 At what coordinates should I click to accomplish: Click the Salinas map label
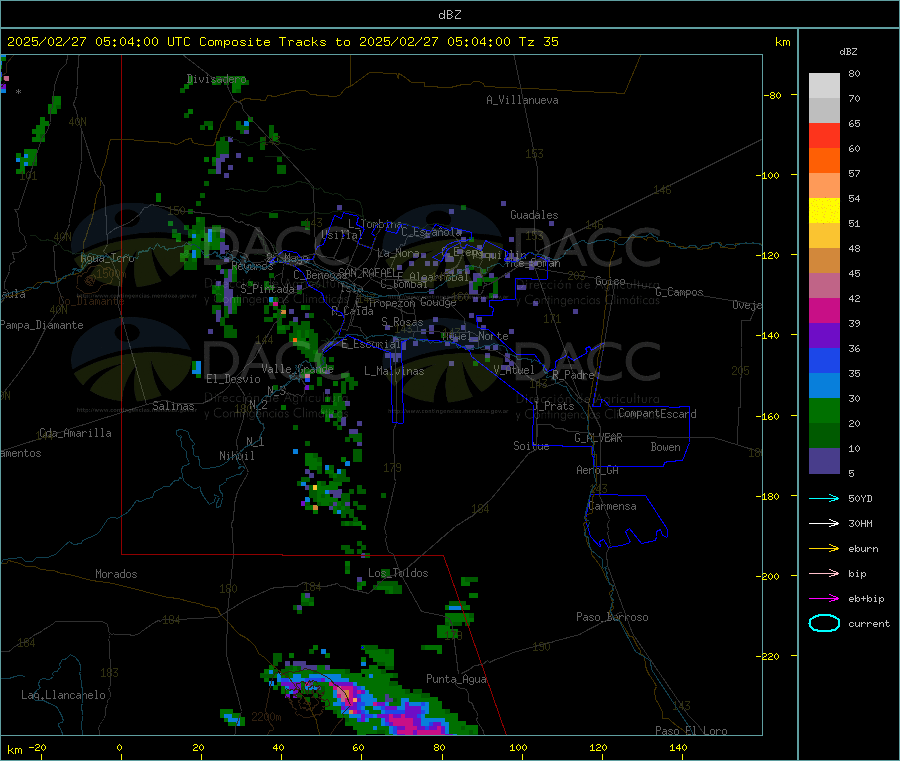[173, 406]
